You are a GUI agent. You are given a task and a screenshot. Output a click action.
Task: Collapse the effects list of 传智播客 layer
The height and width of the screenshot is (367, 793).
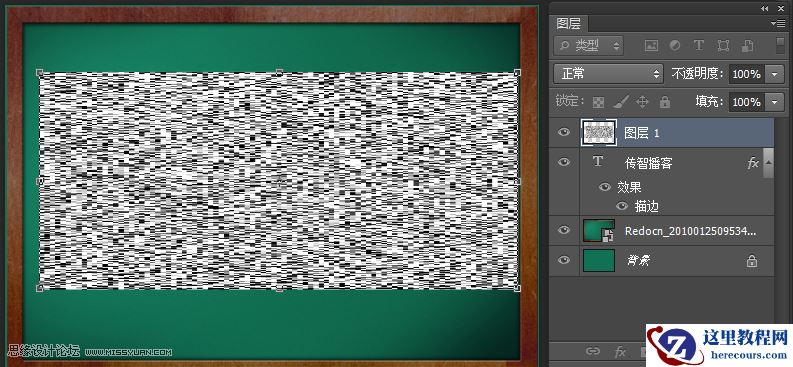(x=768, y=162)
